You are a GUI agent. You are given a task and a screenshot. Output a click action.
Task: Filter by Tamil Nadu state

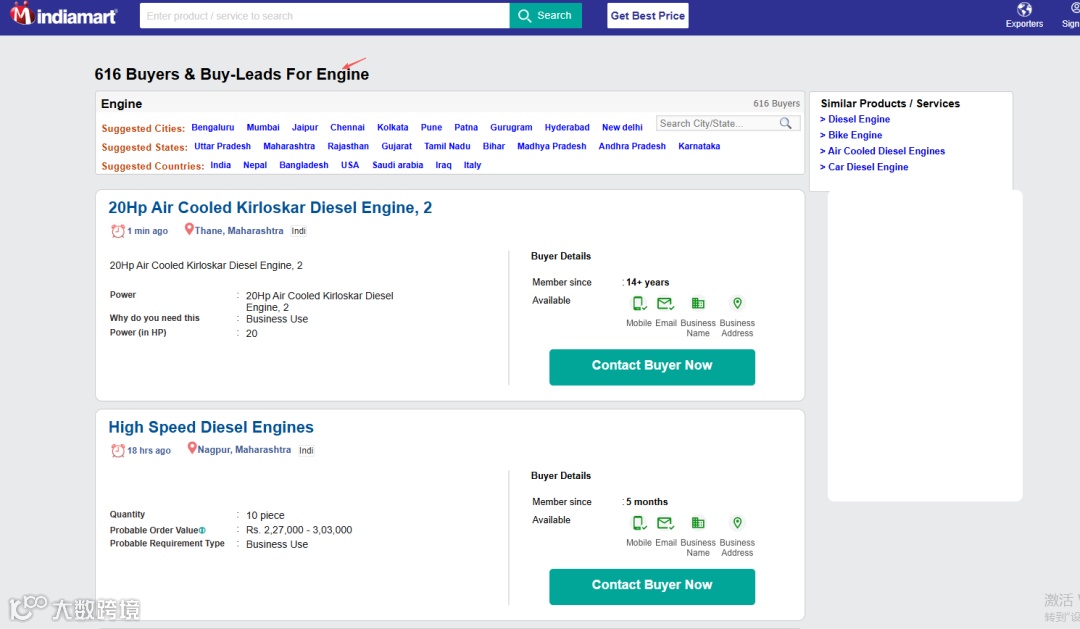[447, 146]
